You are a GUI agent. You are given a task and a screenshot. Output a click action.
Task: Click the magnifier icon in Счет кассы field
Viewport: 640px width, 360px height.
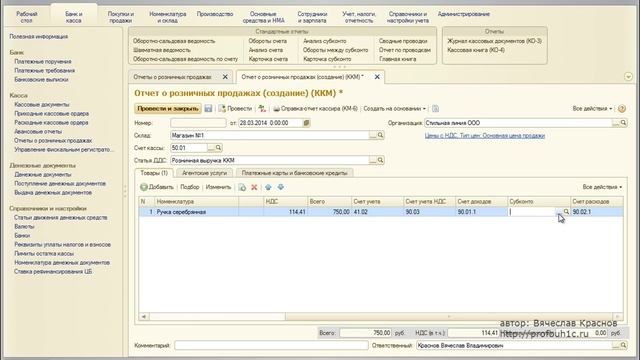click(x=218, y=148)
